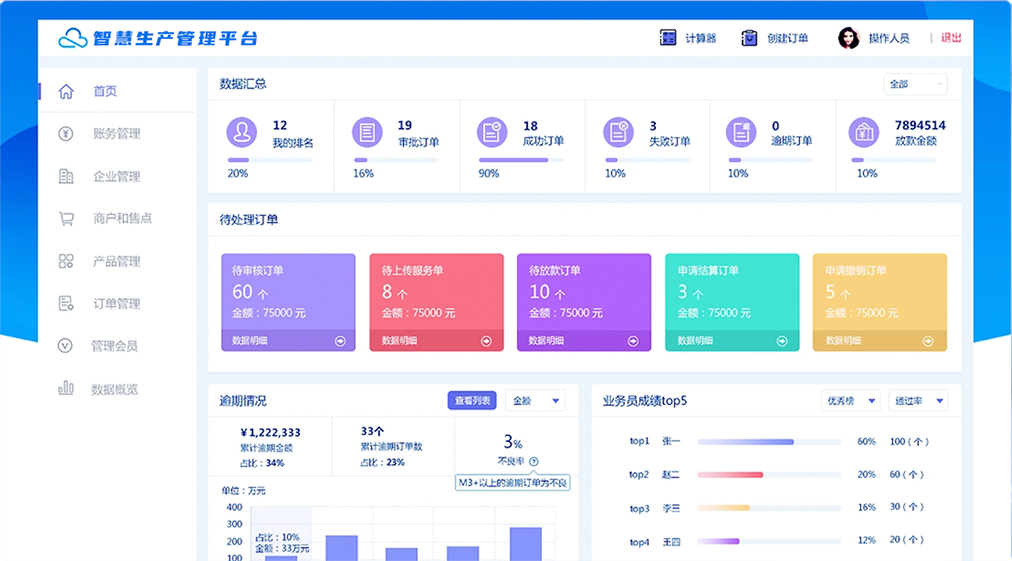Click the 退出 logout link
The height and width of the screenshot is (561, 1012).
(951, 38)
